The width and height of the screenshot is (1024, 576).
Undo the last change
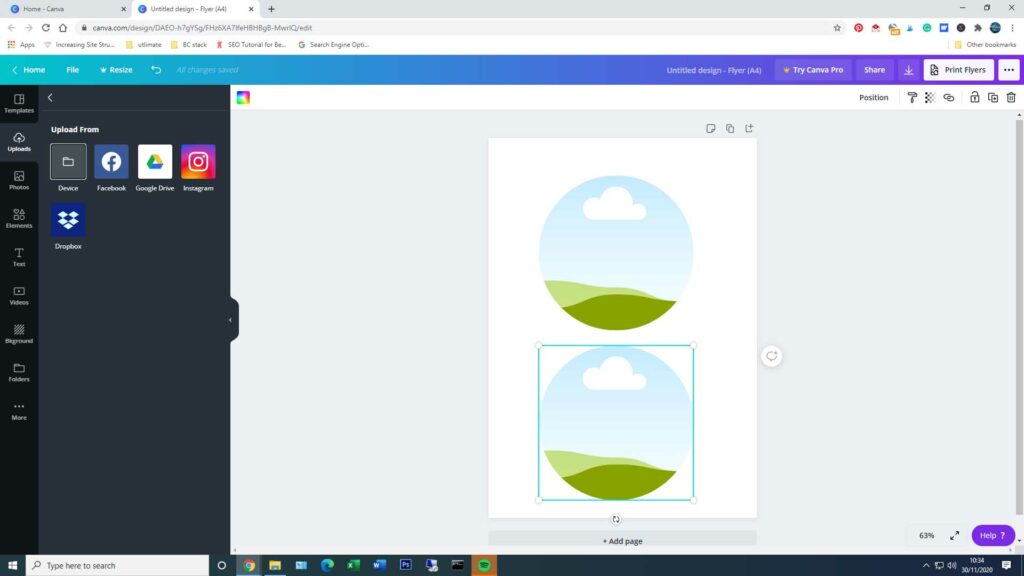(x=156, y=70)
